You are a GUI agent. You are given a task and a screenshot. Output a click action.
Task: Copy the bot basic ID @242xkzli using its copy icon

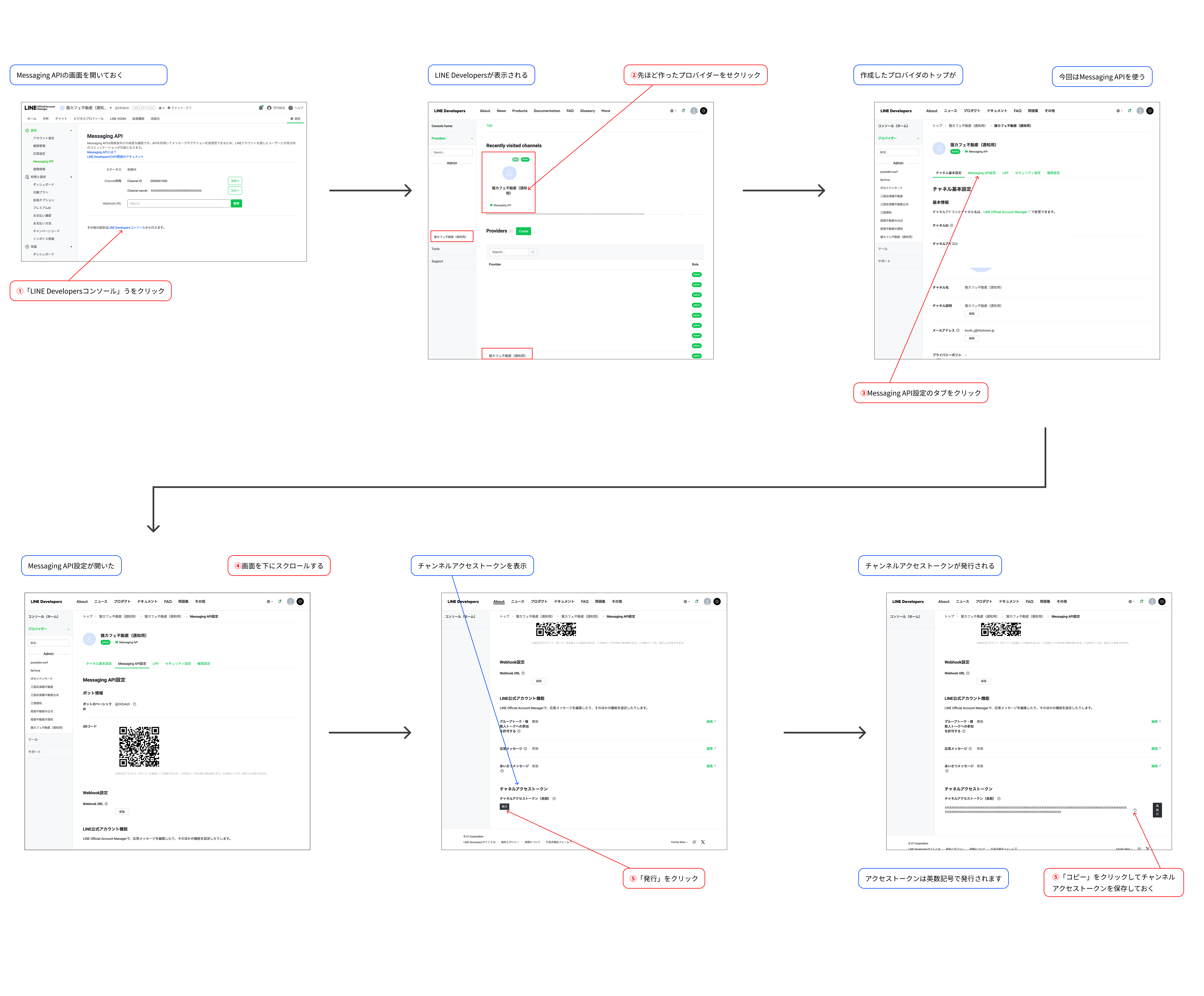(135, 704)
